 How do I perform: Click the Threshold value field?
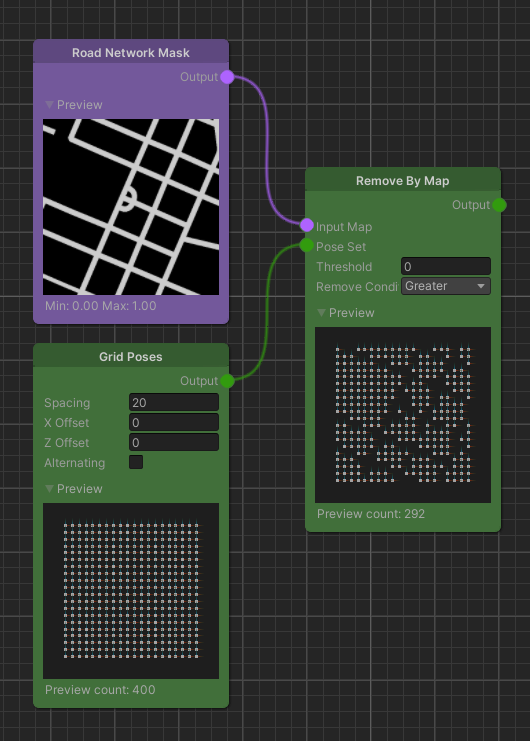click(445, 266)
